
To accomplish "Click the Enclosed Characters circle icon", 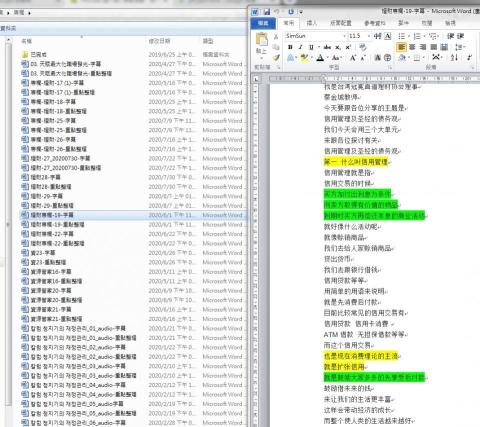I will tap(388, 58).
